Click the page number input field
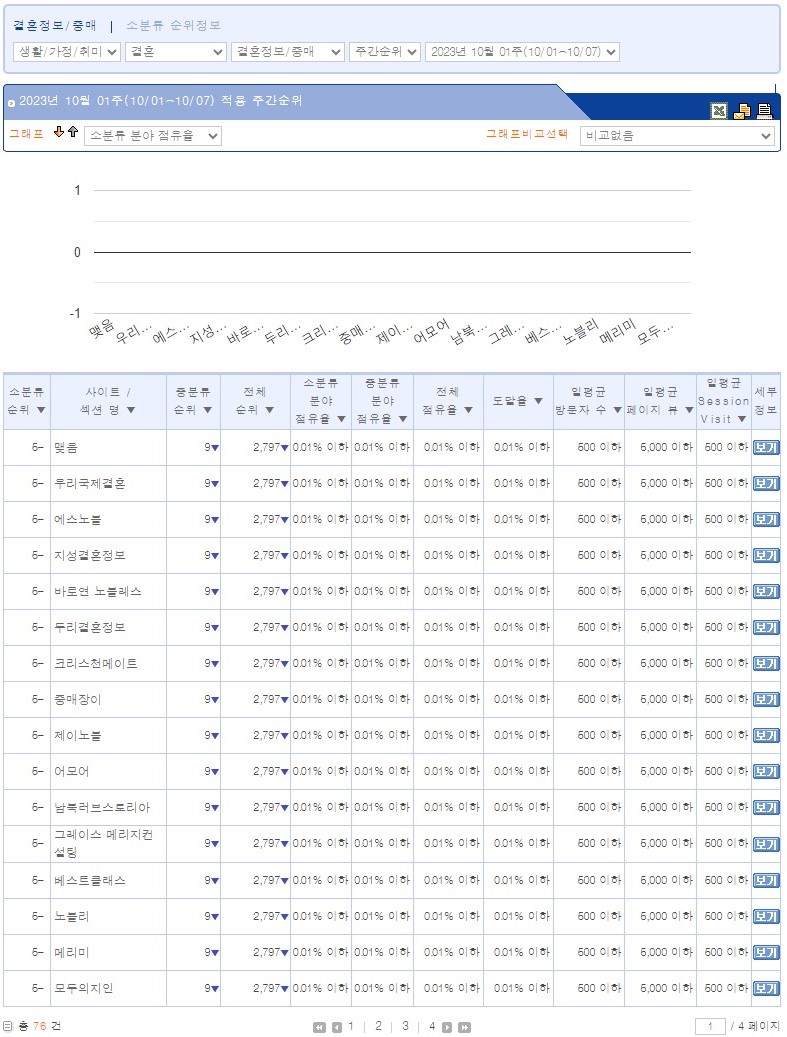Image resolution: width=787 pixels, height=1037 pixels. click(x=710, y=1027)
